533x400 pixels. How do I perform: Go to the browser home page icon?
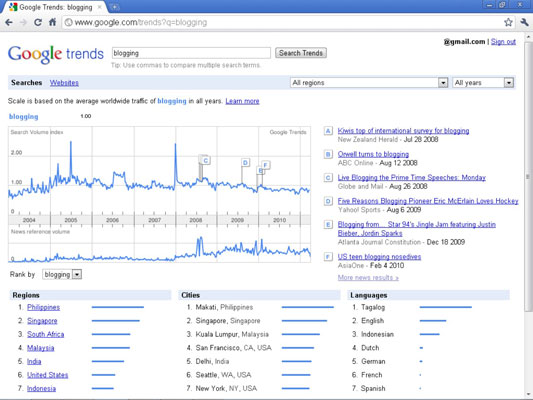click(52, 22)
